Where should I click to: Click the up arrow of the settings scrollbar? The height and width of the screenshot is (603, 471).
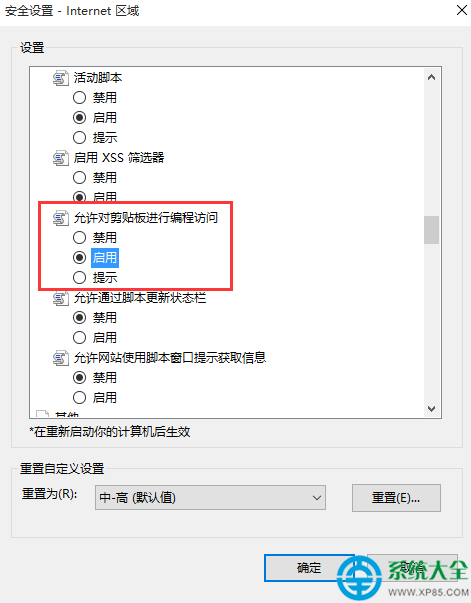point(431,77)
